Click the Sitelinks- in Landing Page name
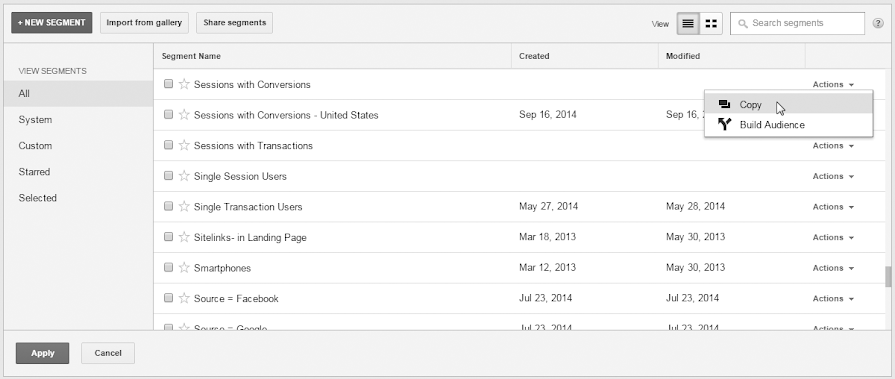 (250, 237)
